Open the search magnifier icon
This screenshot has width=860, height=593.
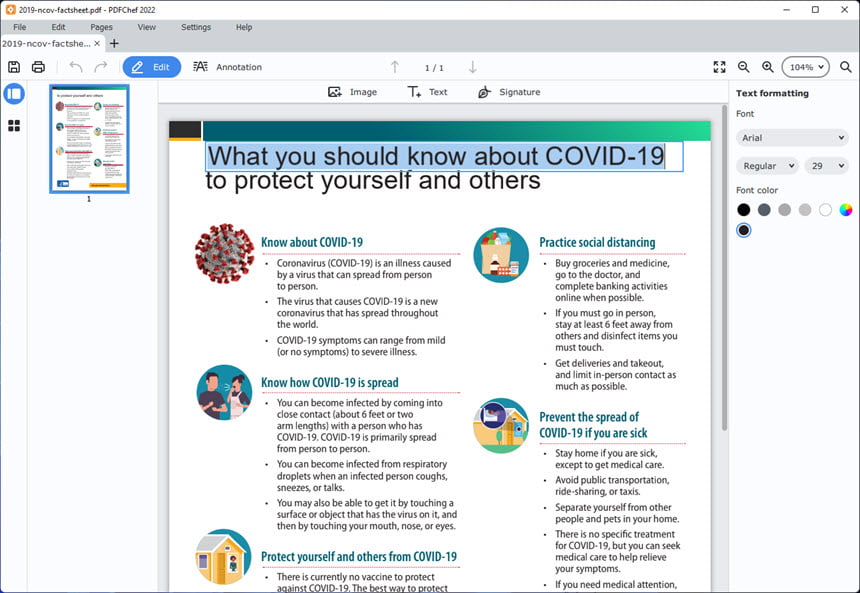846,67
